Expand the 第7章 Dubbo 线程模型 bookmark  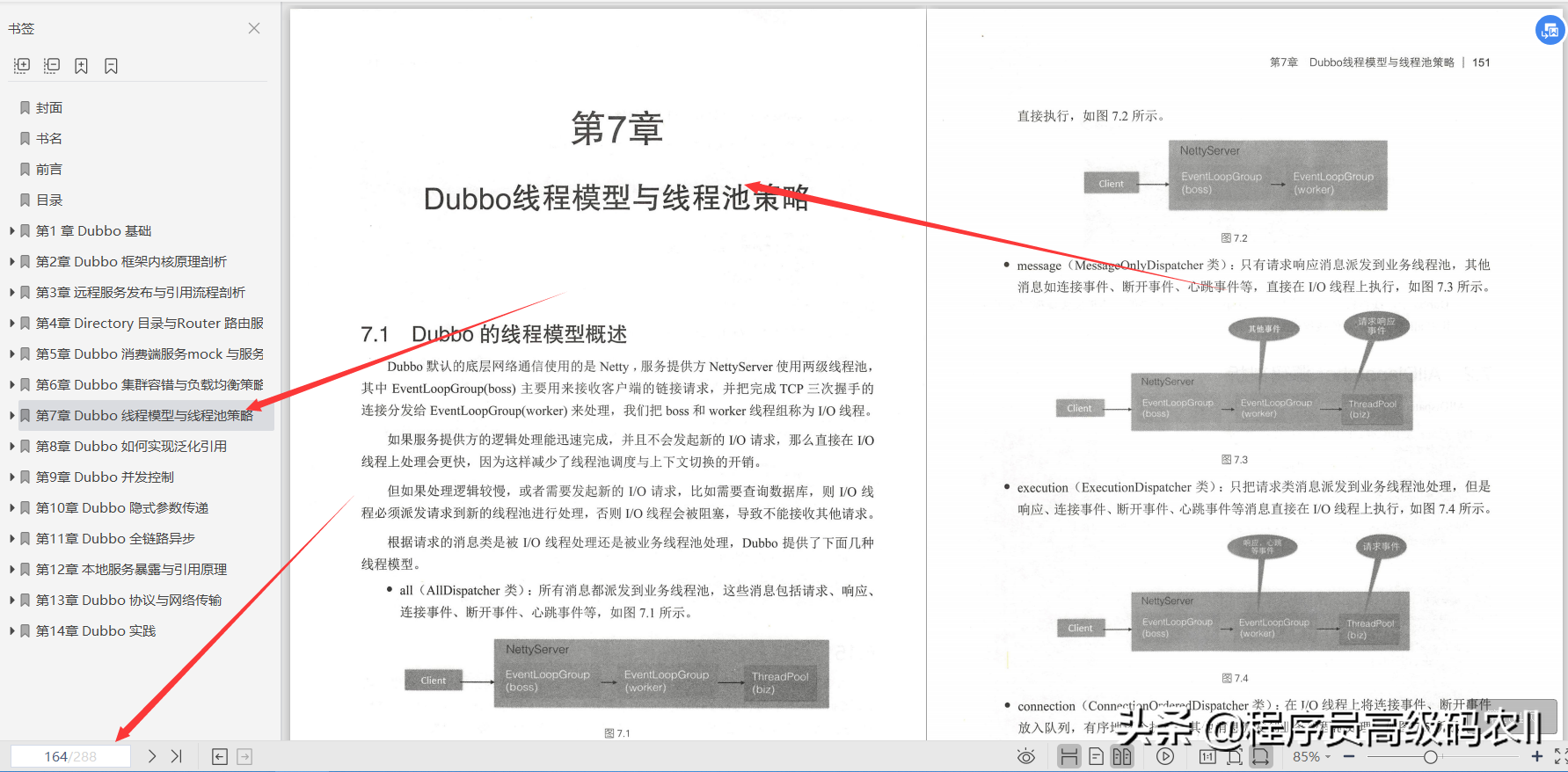(x=12, y=415)
